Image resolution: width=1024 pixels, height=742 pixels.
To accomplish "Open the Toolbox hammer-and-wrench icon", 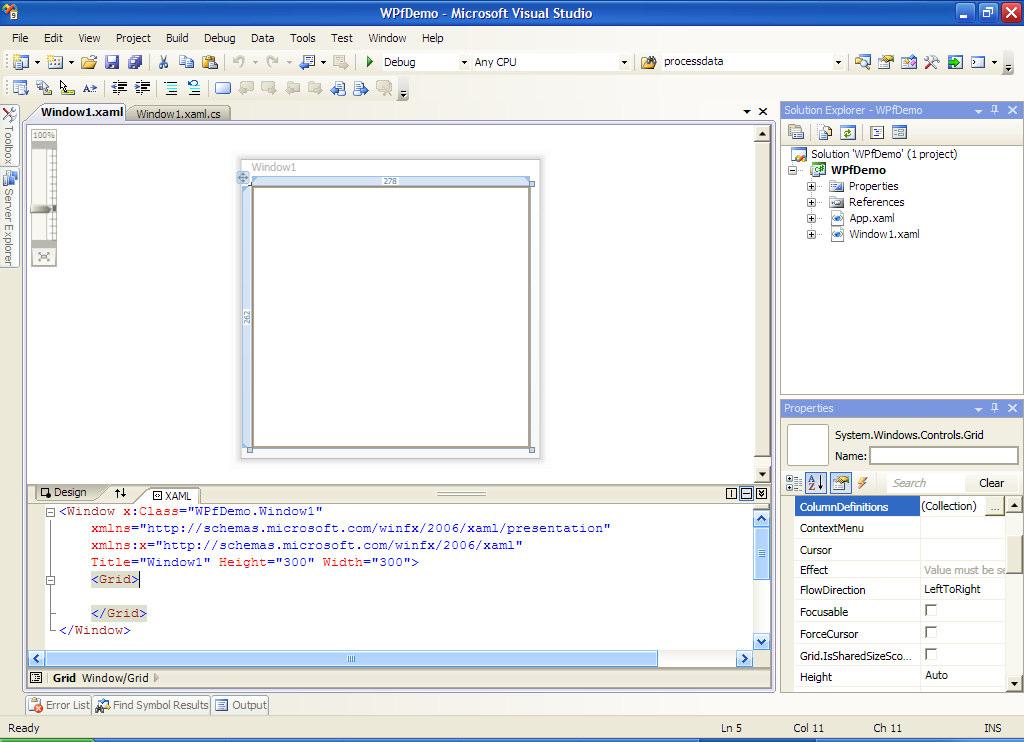I will 931,62.
